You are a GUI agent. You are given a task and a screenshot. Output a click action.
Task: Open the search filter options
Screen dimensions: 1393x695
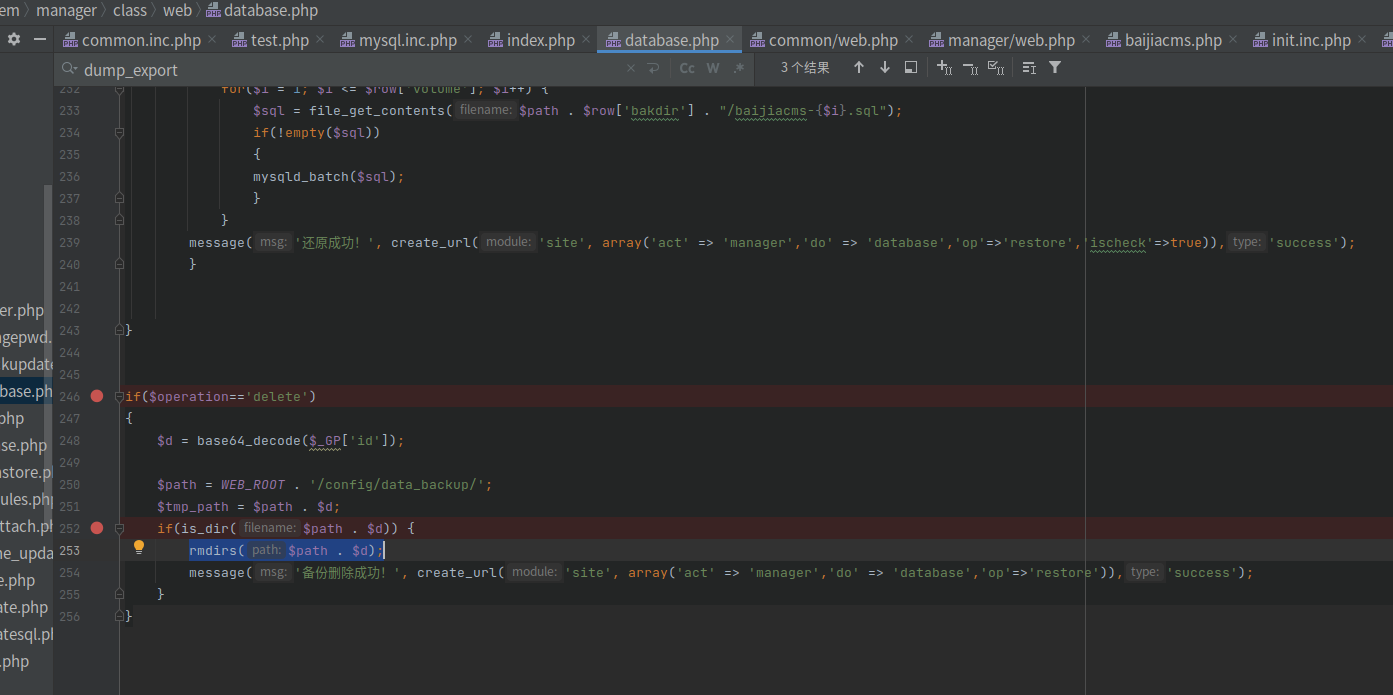click(x=1055, y=67)
